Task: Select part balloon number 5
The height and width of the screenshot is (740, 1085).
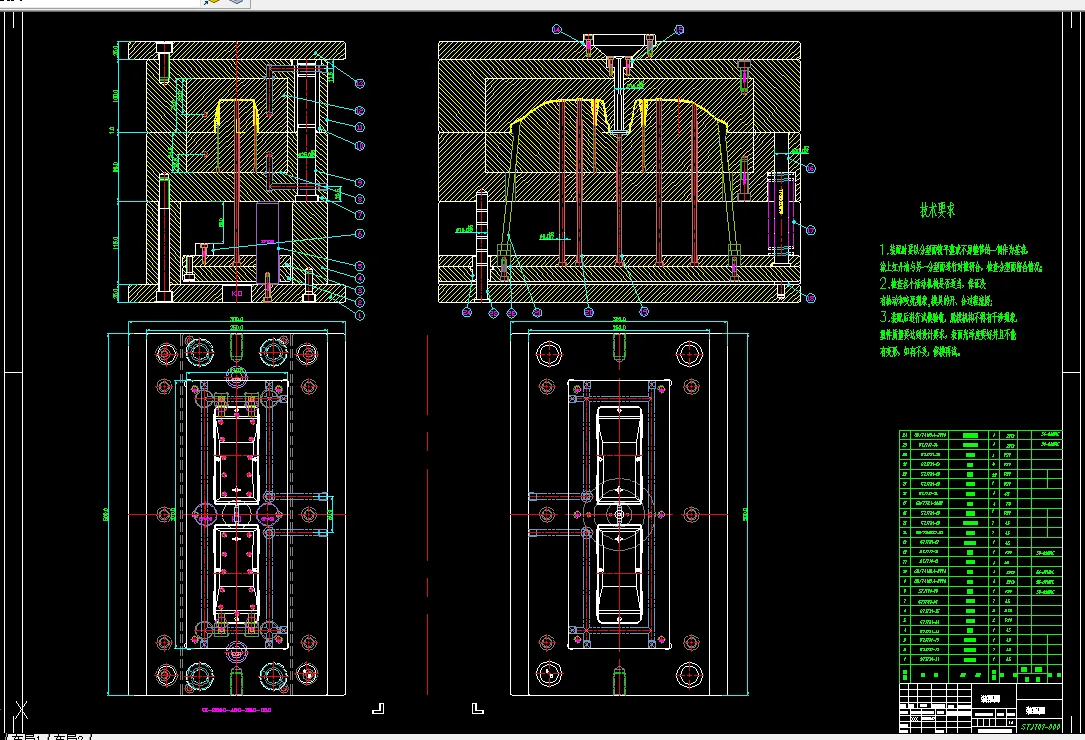Action: 360,266
